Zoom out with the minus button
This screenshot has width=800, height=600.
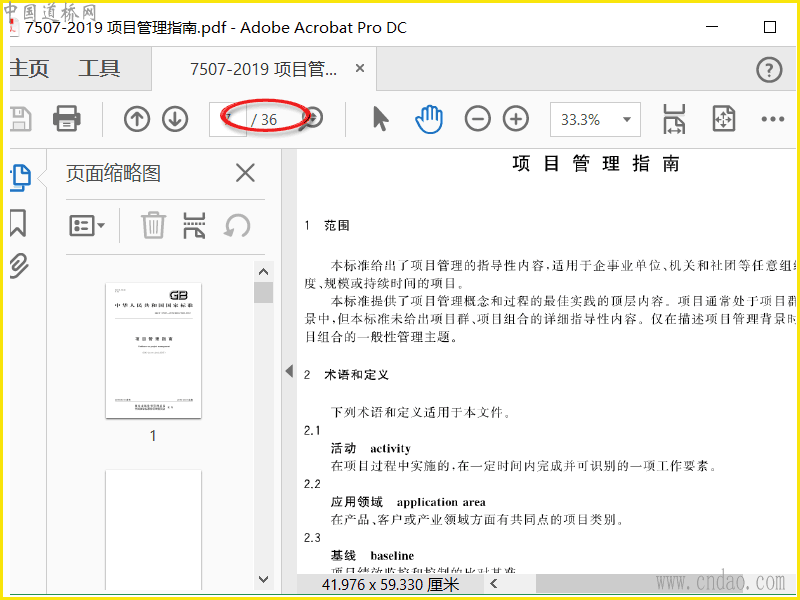tap(478, 119)
